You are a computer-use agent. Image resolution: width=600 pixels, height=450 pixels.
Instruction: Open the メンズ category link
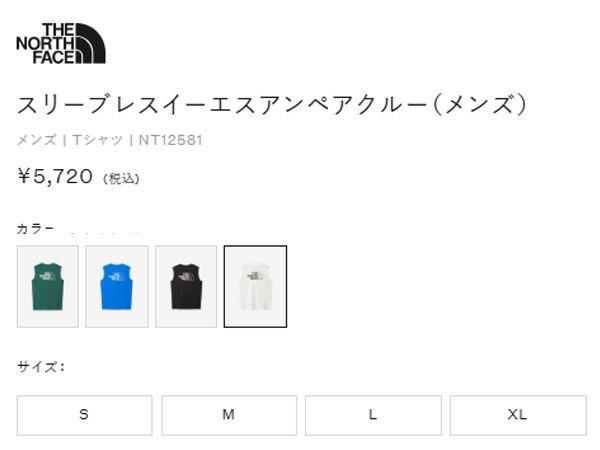pyautogui.click(x=37, y=140)
